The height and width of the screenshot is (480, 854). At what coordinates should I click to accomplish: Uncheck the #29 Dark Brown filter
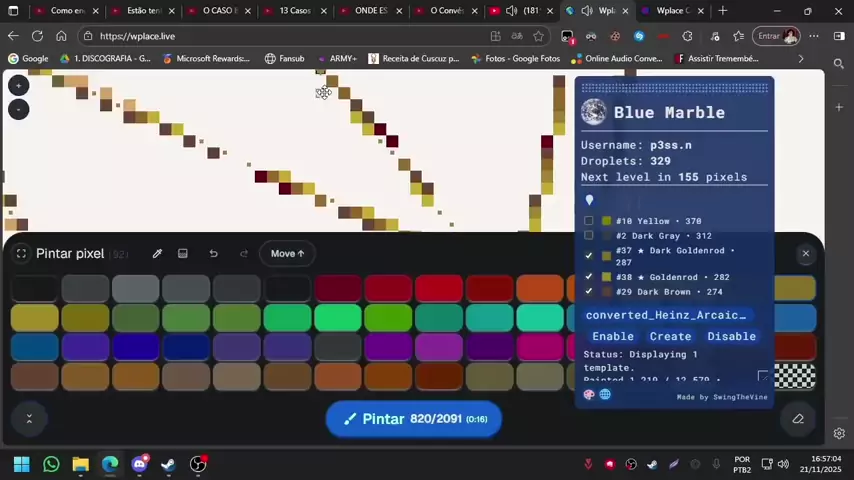point(589,292)
